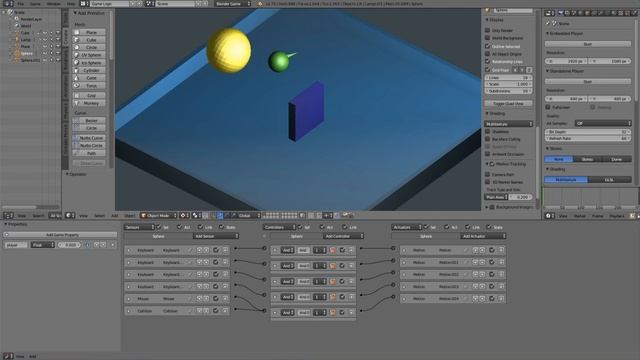The width and height of the screenshot is (640, 360).
Task: Toggle Only Render checkbox
Action: (x=487, y=30)
